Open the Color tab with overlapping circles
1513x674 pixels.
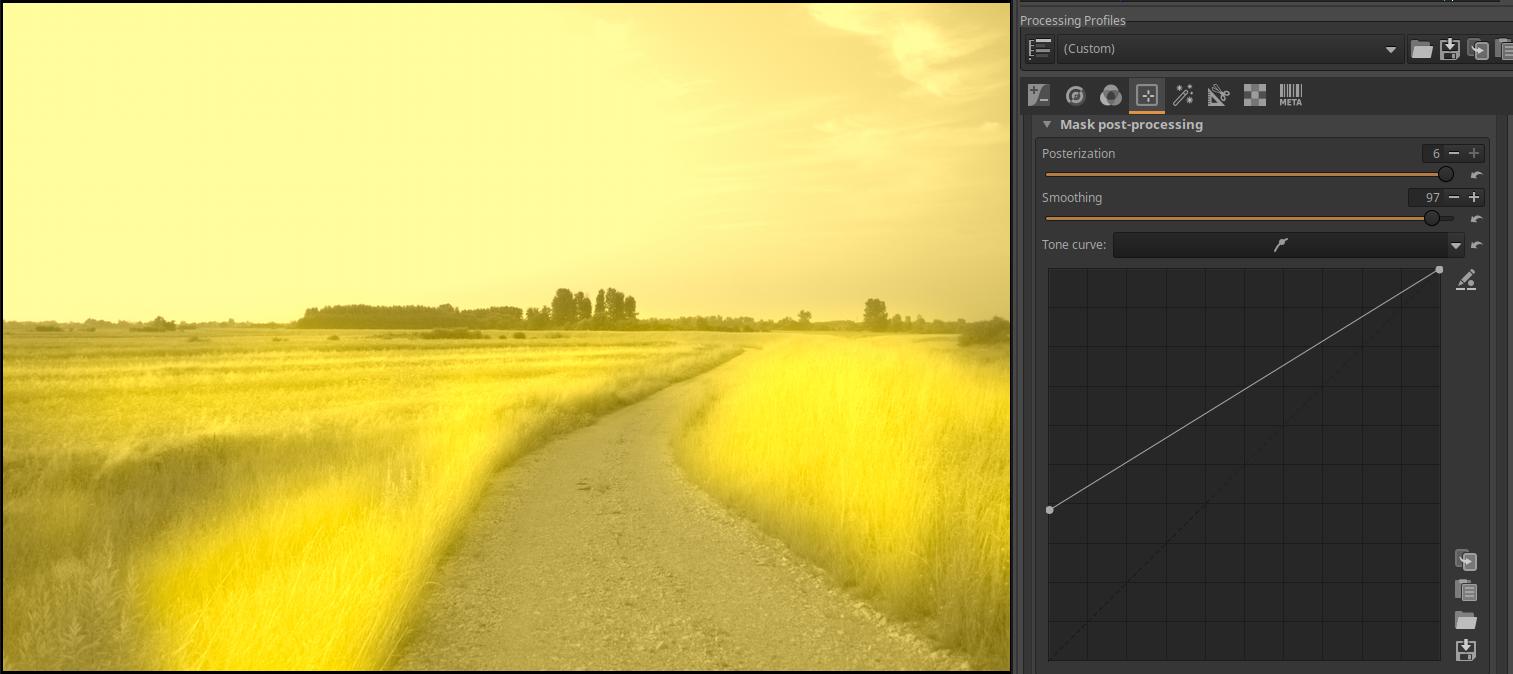tap(1110, 96)
